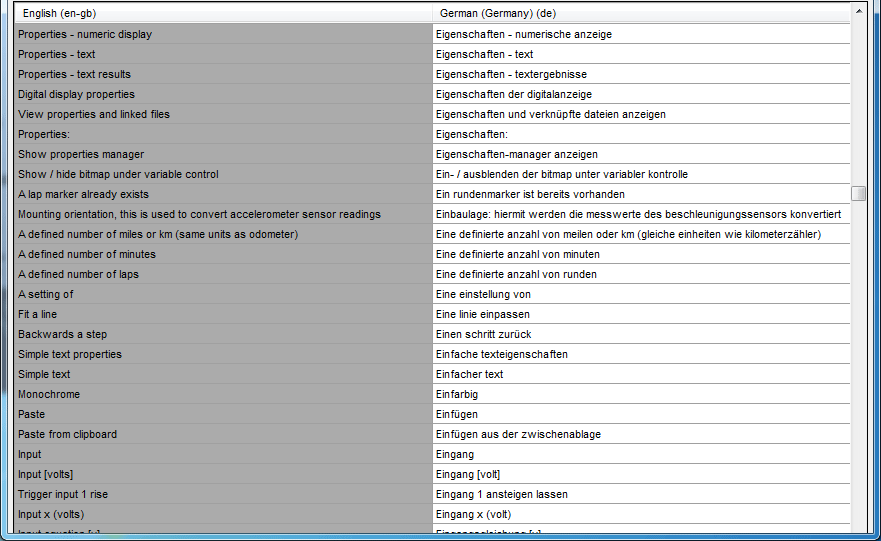Select the 'A defined number of laps' row
This screenshot has height=541, width=881.
pyautogui.click(x=223, y=274)
